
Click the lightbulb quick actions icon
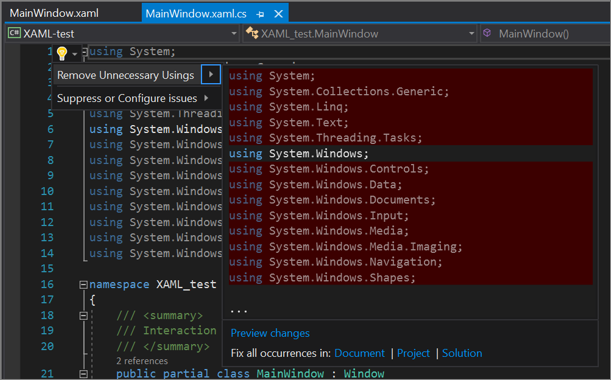62,53
